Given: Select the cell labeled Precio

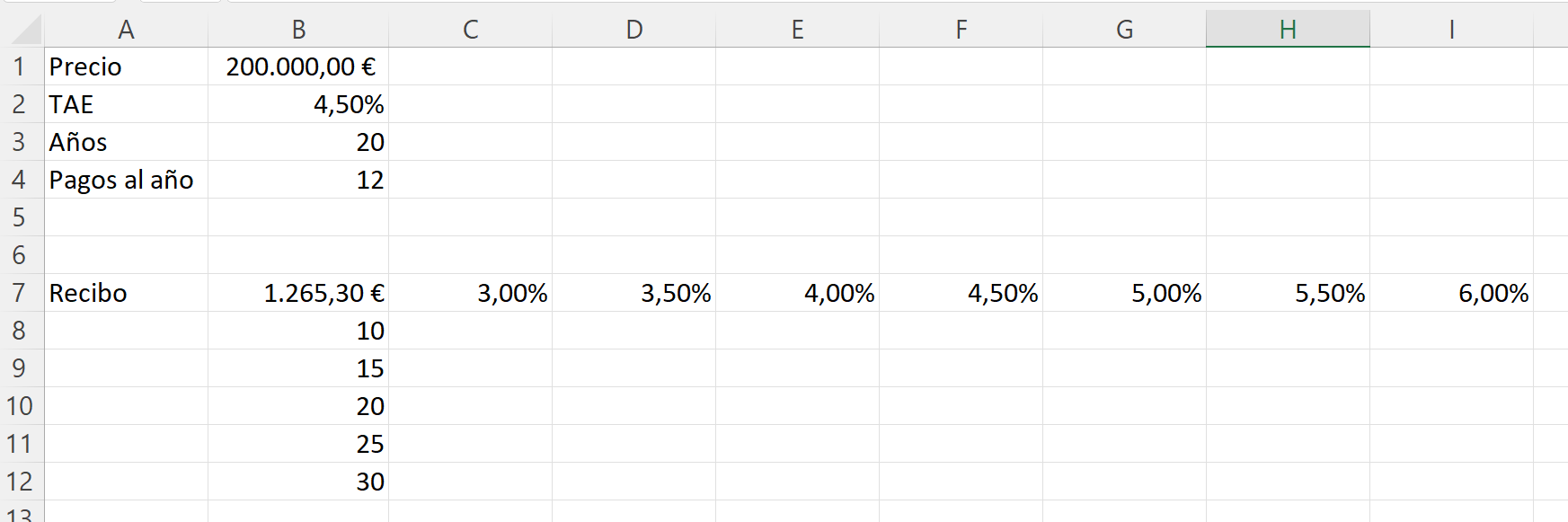Looking at the screenshot, I should pyautogui.click(x=126, y=66).
